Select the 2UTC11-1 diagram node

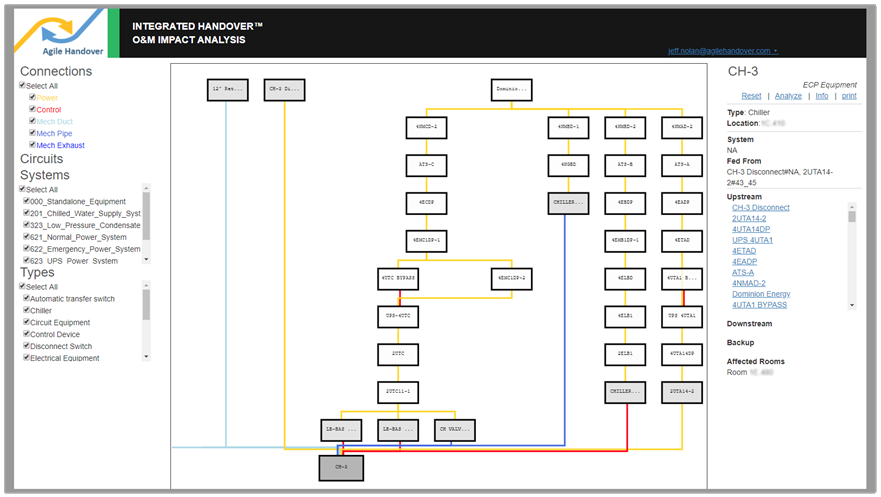(x=398, y=393)
